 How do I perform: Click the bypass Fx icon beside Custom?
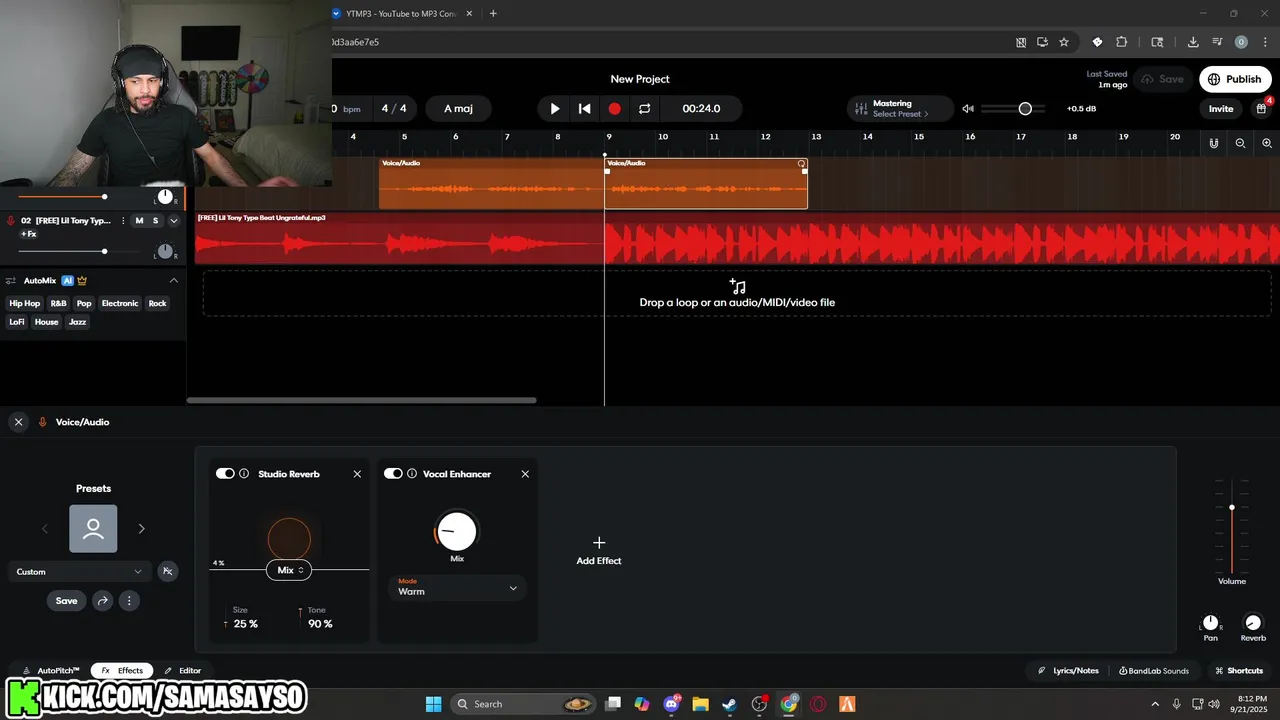coord(168,572)
